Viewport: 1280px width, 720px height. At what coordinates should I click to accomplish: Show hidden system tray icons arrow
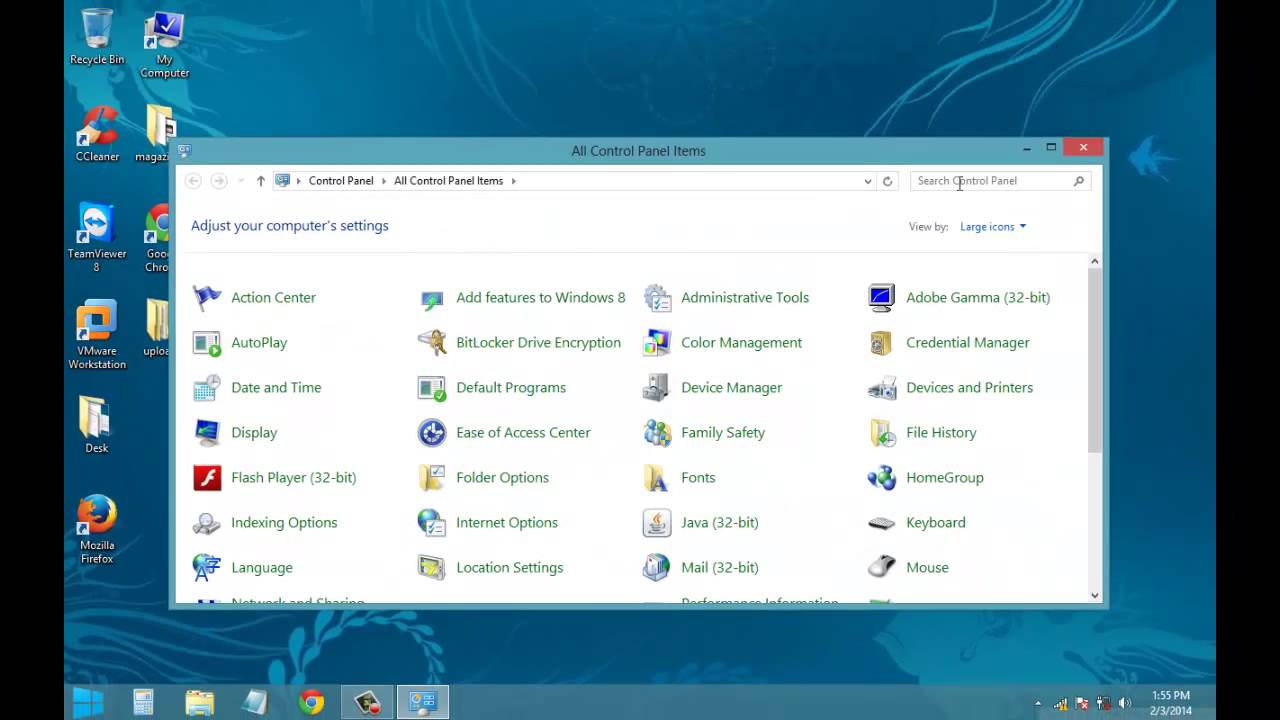[1038, 704]
